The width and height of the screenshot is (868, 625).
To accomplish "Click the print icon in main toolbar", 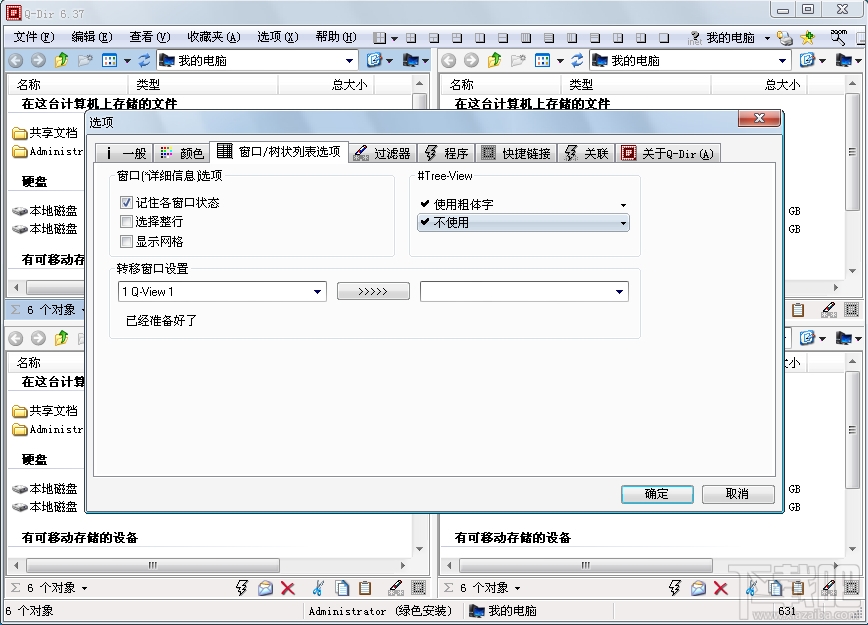I will click(784, 38).
